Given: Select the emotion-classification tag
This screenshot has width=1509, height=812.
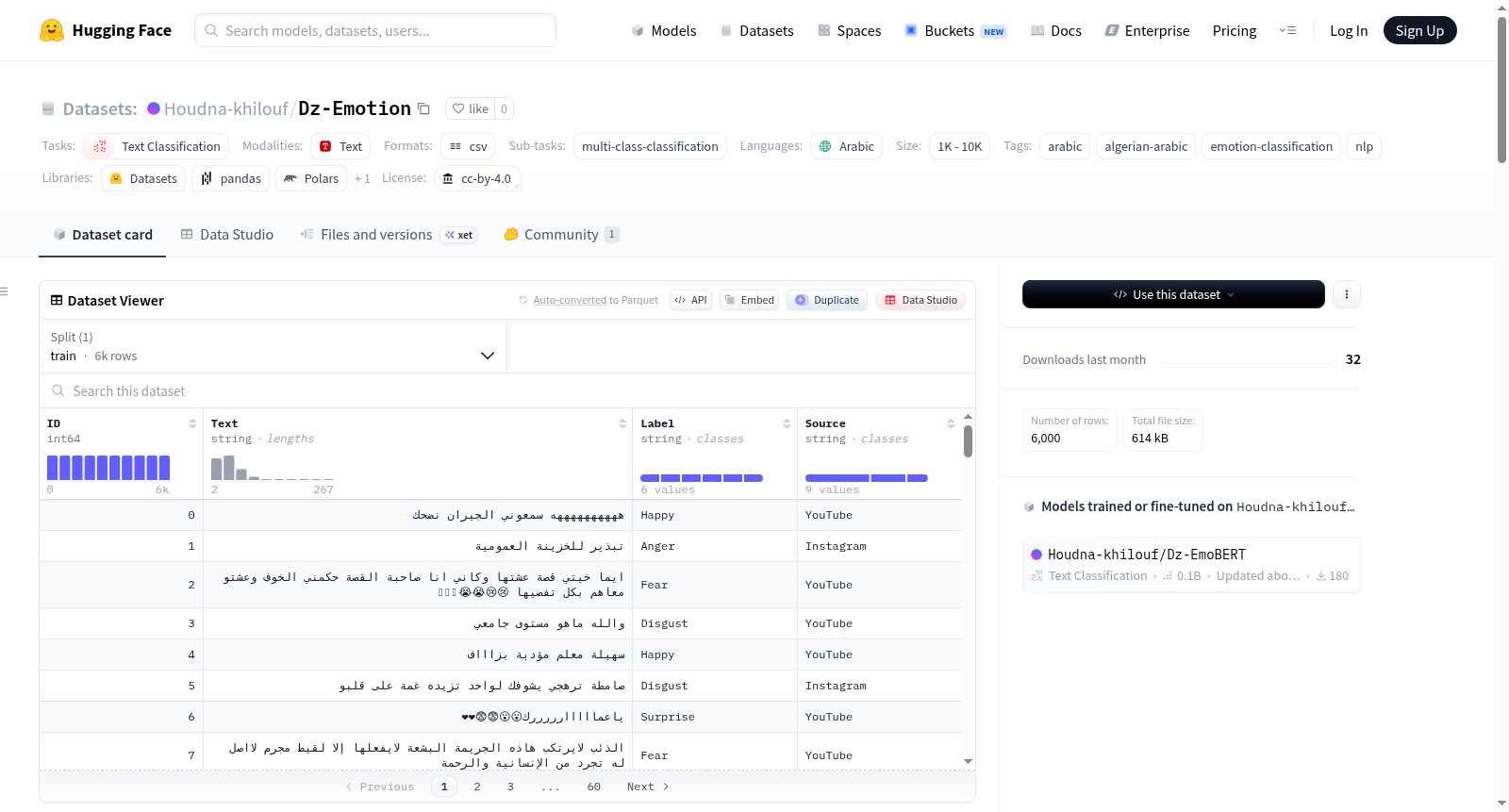Looking at the screenshot, I should point(1271,146).
